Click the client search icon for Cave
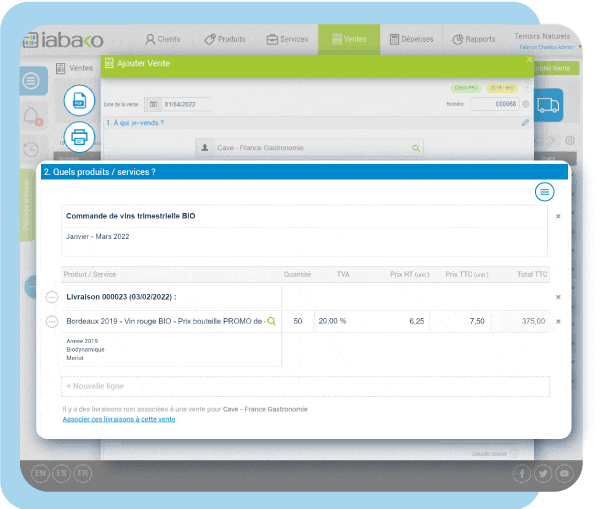The image size is (600, 509). click(x=416, y=148)
